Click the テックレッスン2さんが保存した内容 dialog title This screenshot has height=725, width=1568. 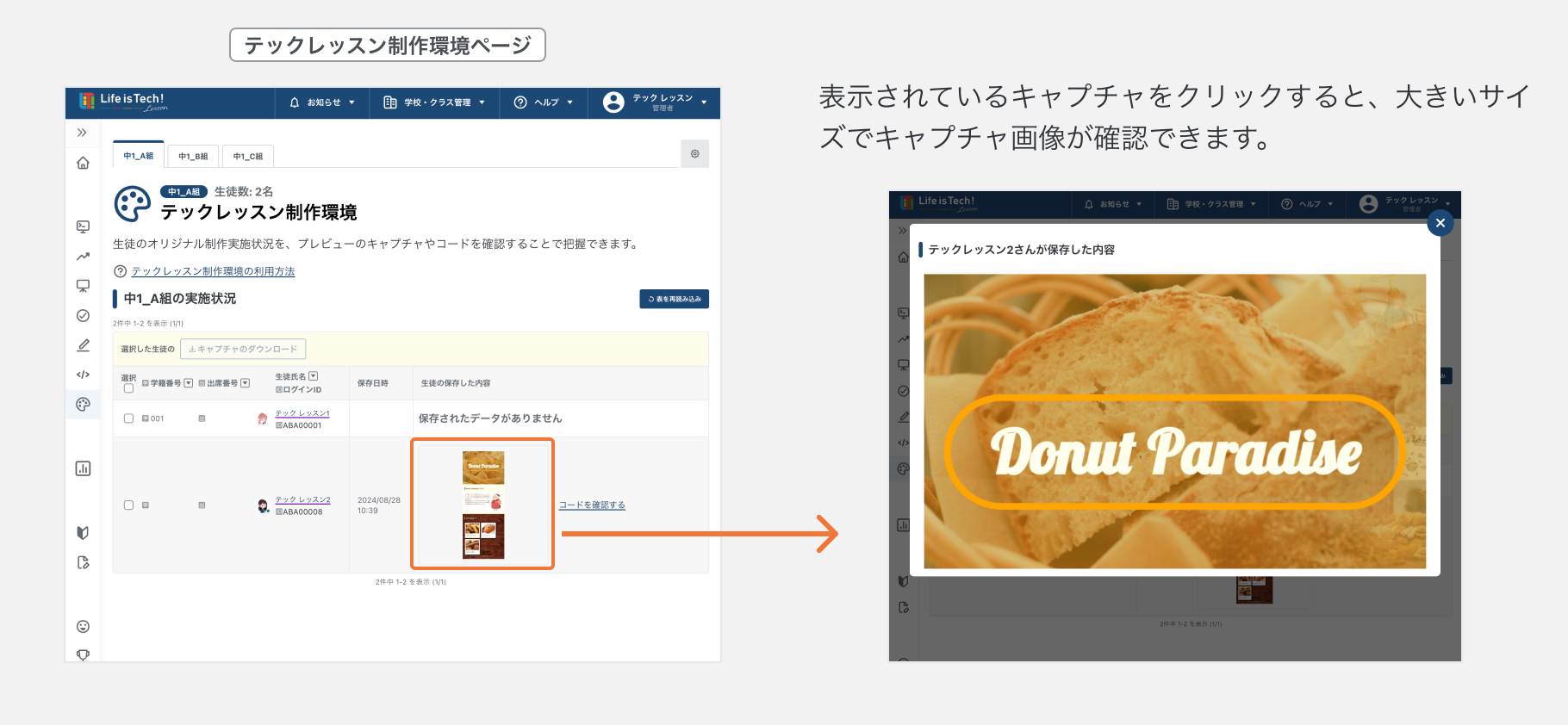tap(1022, 250)
